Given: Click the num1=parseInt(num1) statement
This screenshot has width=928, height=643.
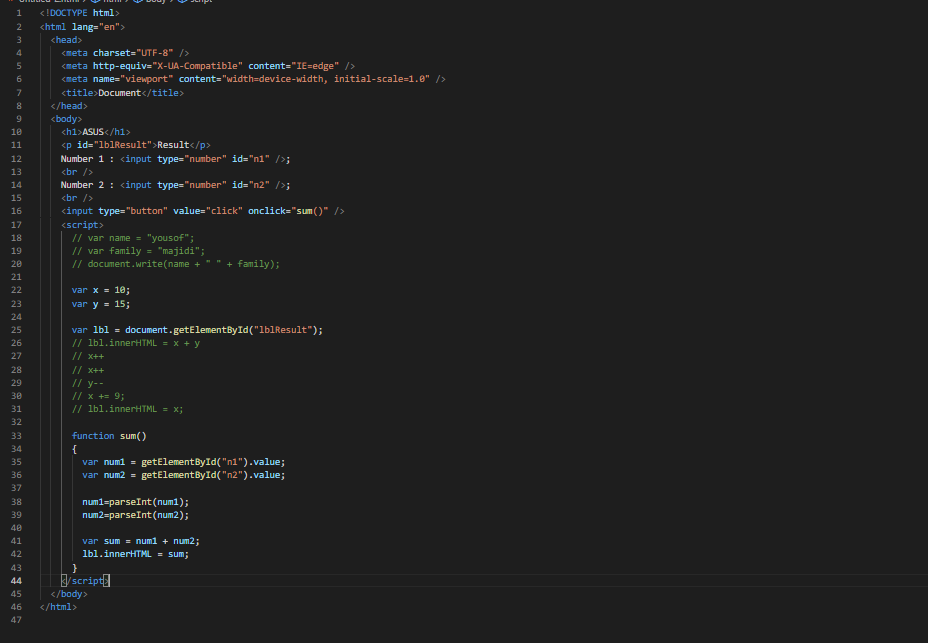Looking at the screenshot, I should coord(135,501).
